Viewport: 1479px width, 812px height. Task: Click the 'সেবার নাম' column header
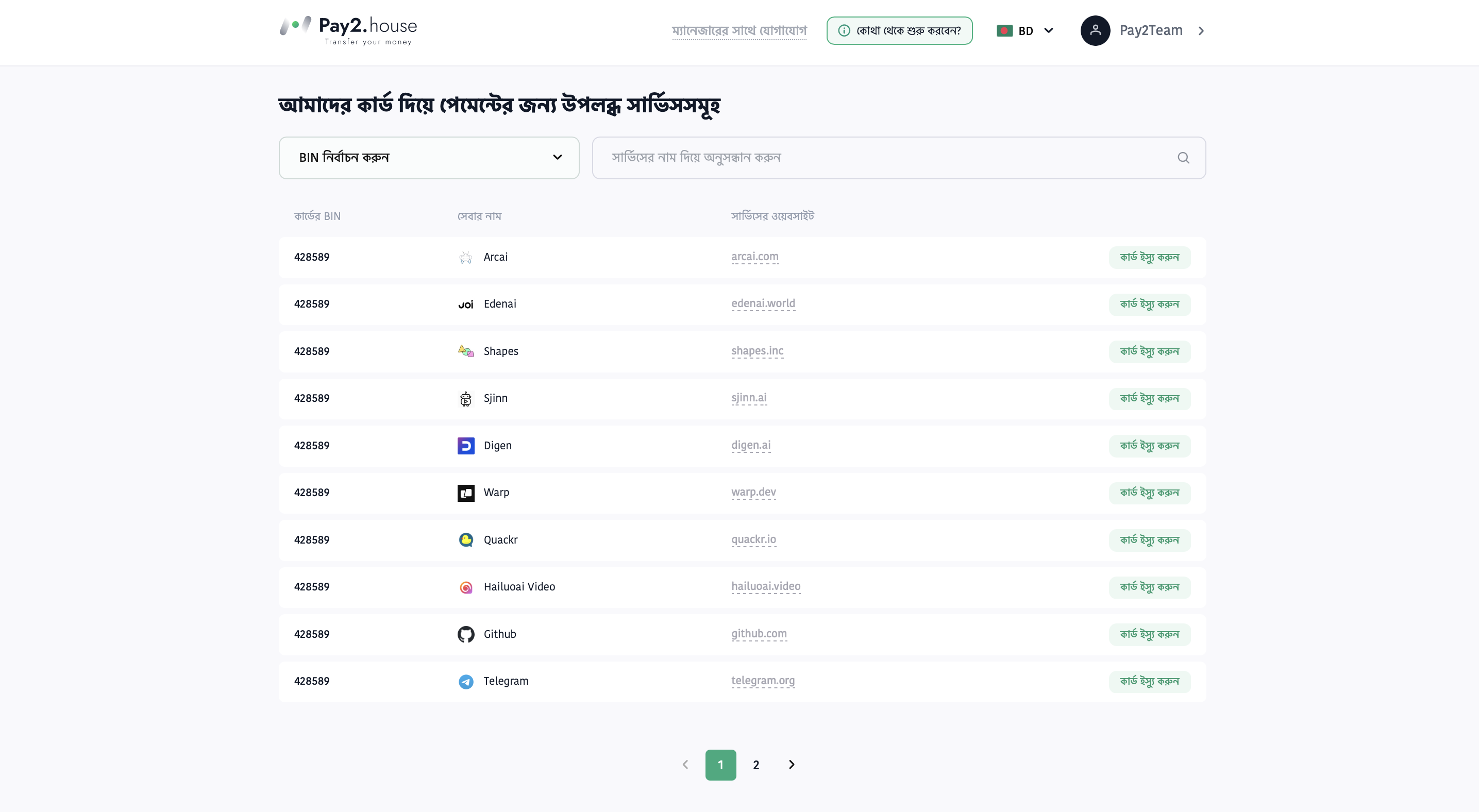click(479, 216)
